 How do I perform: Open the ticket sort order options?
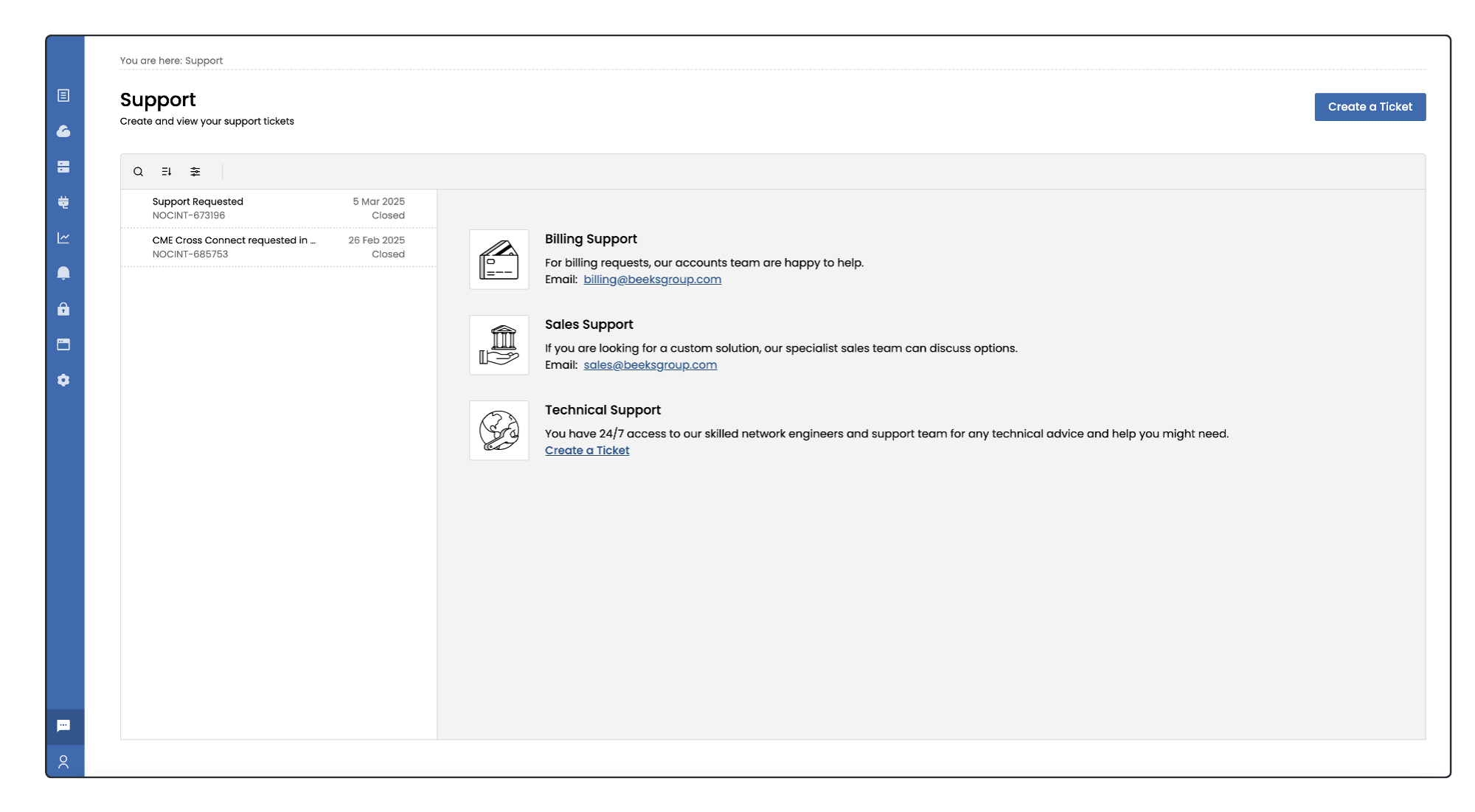point(167,172)
